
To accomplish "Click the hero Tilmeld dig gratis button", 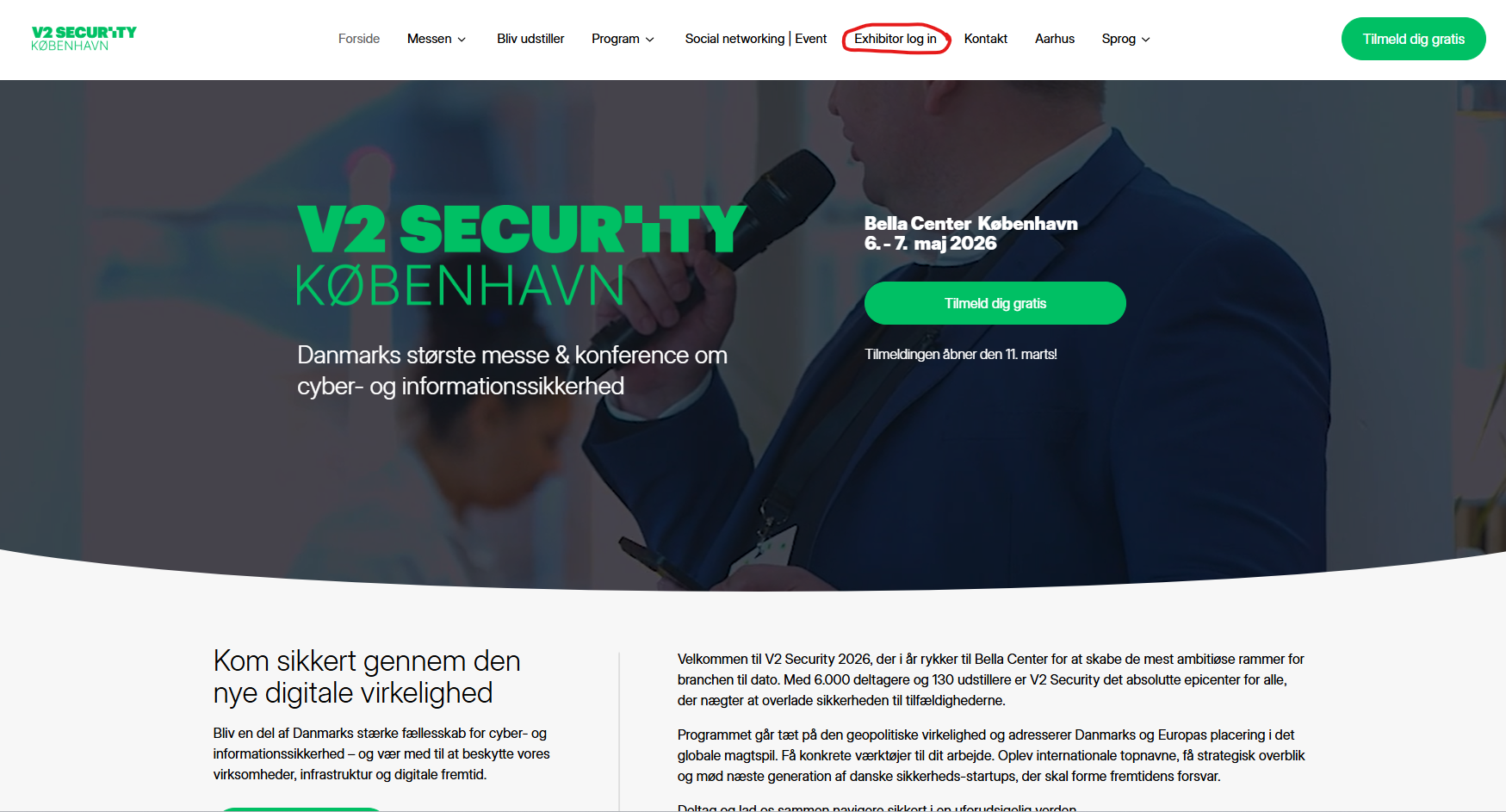I will 995,303.
